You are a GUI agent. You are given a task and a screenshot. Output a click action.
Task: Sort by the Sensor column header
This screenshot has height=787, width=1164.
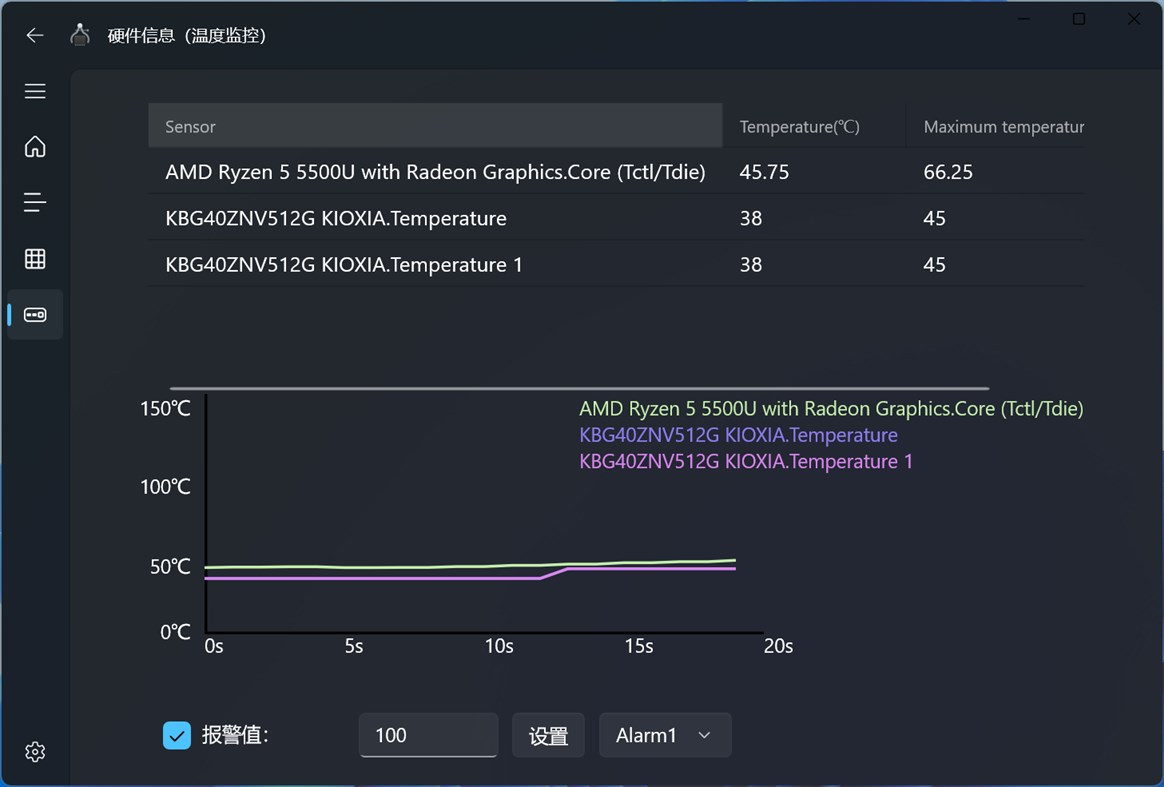point(435,127)
